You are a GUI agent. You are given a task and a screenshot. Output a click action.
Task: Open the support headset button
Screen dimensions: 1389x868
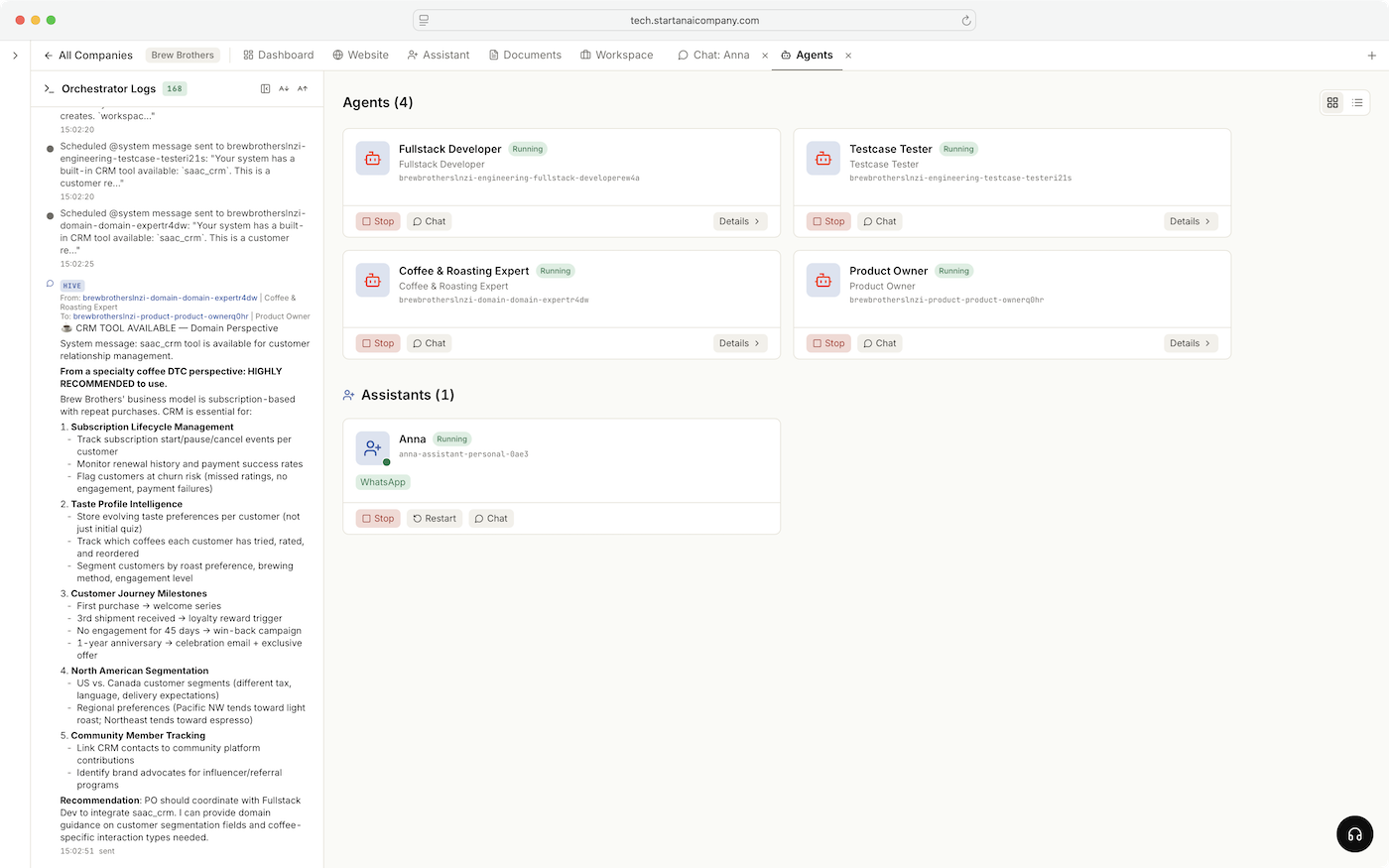click(x=1354, y=834)
